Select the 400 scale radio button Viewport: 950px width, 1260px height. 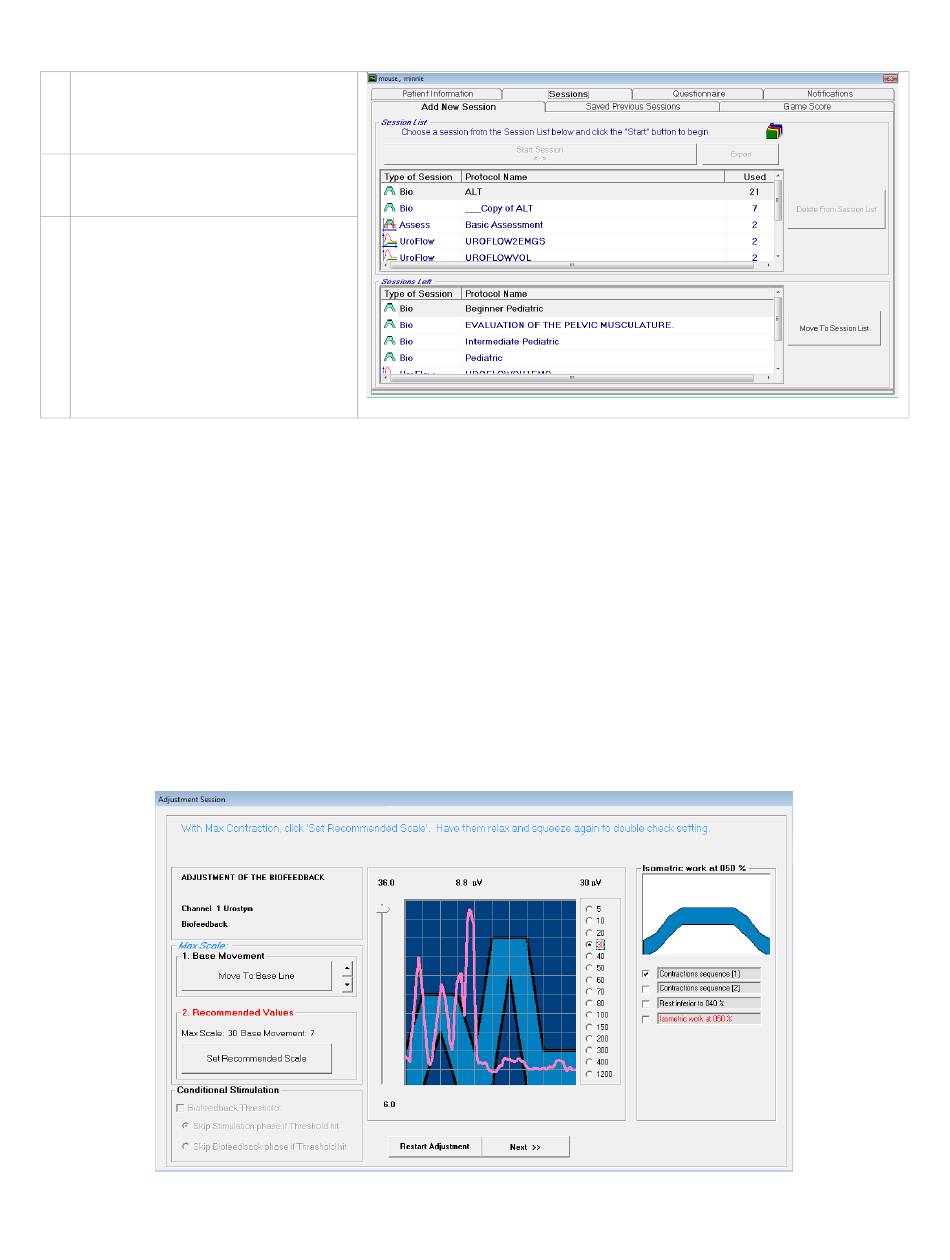coord(588,1063)
